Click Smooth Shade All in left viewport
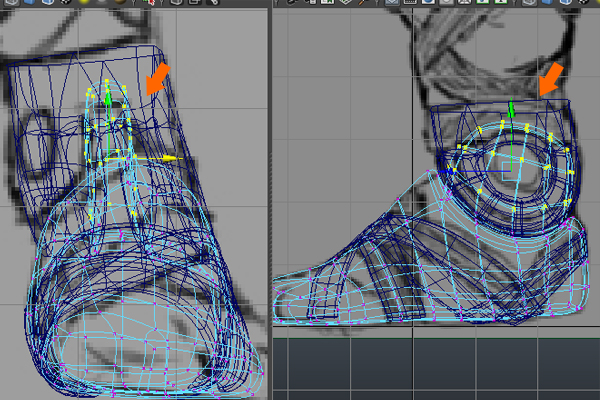This screenshot has height=400, width=600. [27, 3]
